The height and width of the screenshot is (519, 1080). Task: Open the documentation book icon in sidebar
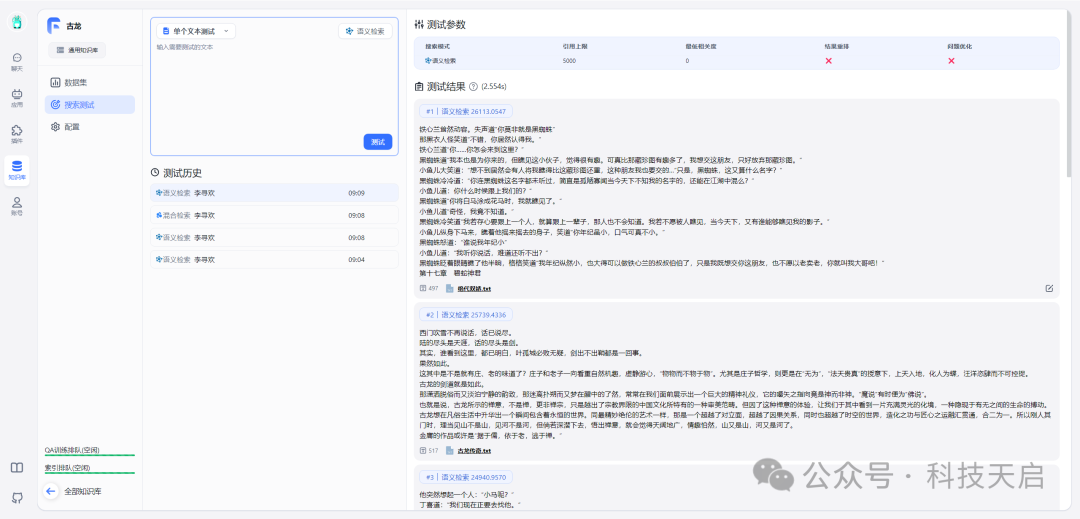click(17, 467)
